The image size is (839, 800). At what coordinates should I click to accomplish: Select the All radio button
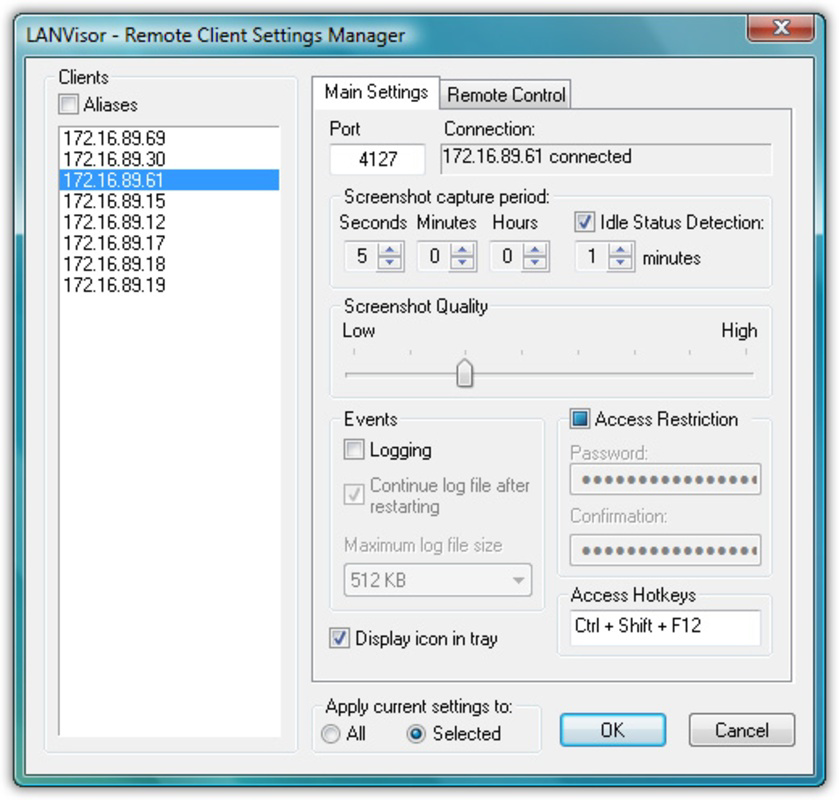coord(331,733)
